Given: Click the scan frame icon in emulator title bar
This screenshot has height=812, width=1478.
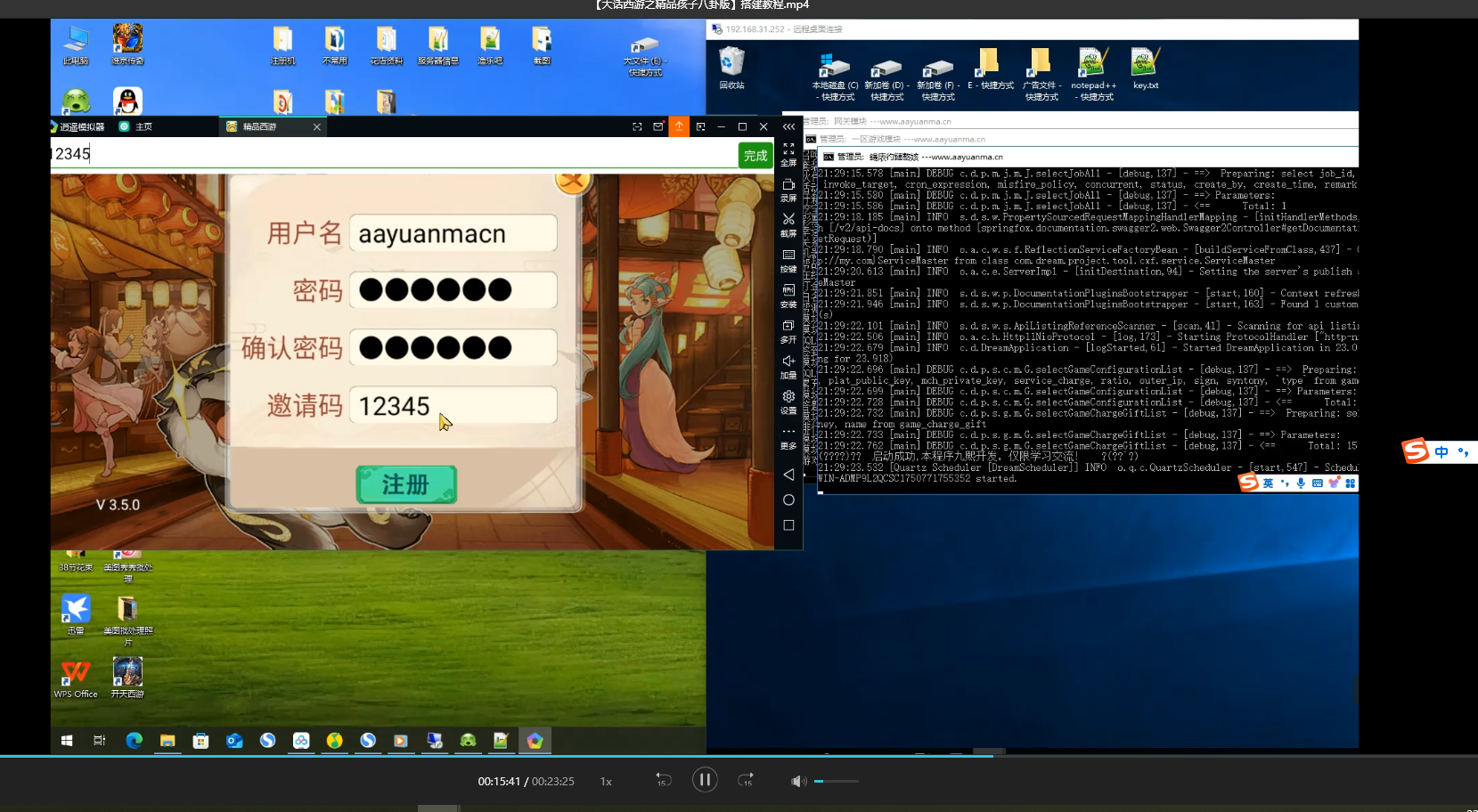Looking at the screenshot, I should coord(637,126).
